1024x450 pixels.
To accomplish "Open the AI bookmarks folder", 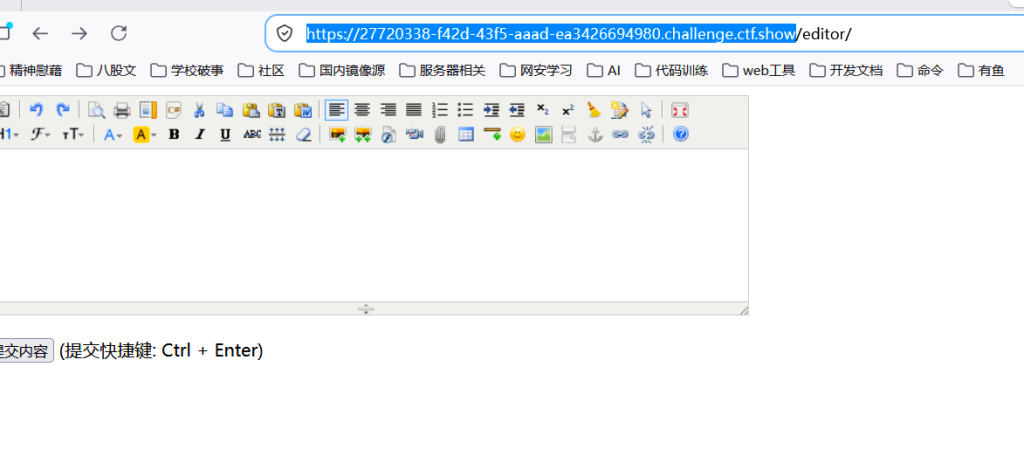I will click(603, 71).
